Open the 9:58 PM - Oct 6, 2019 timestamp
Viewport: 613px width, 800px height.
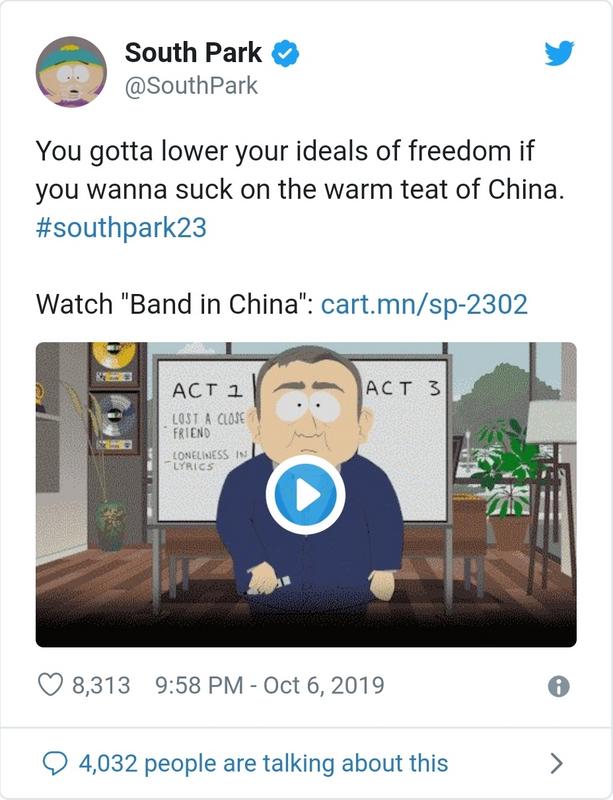click(x=269, y=685)
